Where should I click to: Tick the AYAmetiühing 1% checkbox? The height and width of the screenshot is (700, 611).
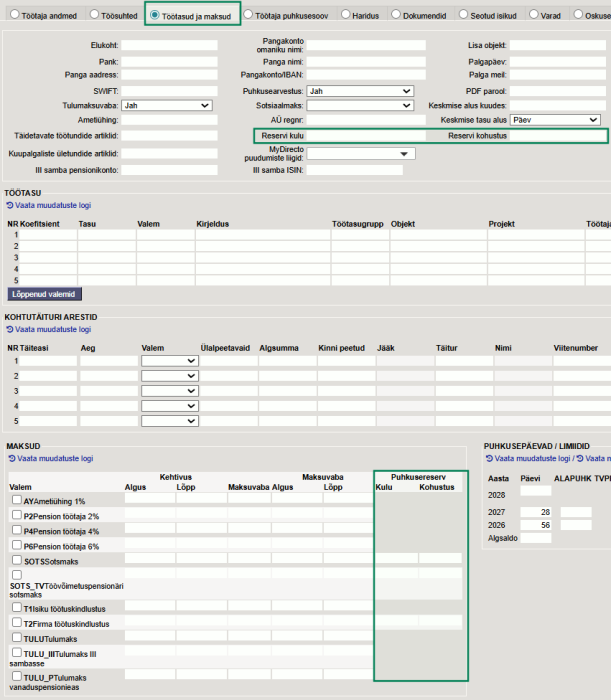[x=17, y=500]
